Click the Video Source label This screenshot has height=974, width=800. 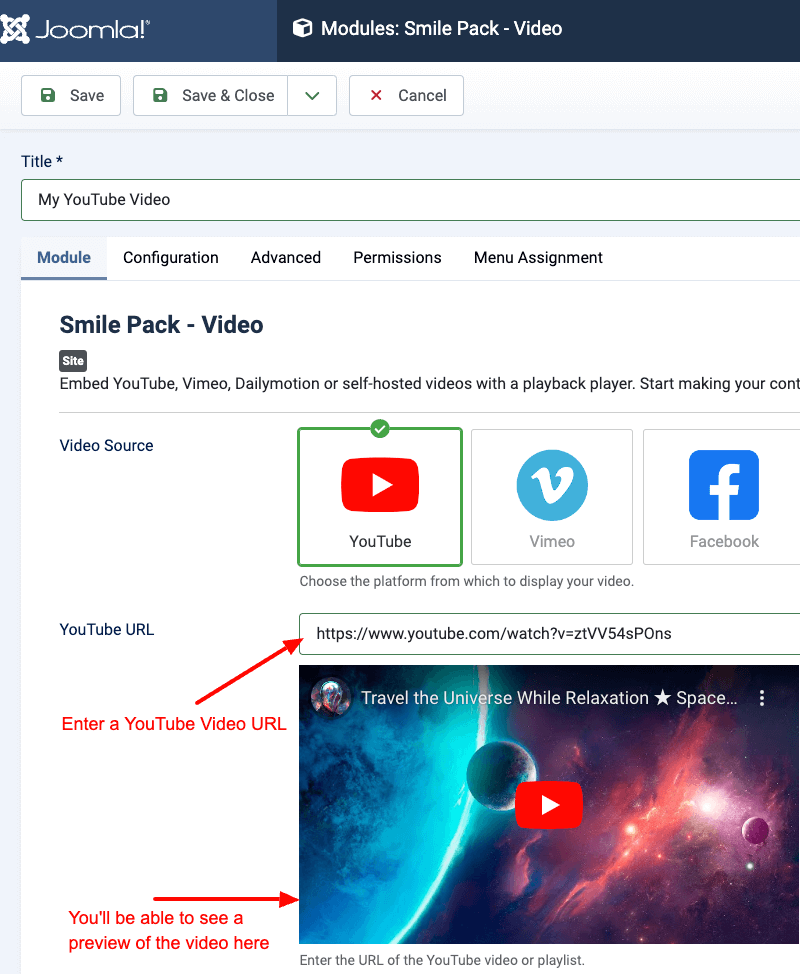click(106, 445)
